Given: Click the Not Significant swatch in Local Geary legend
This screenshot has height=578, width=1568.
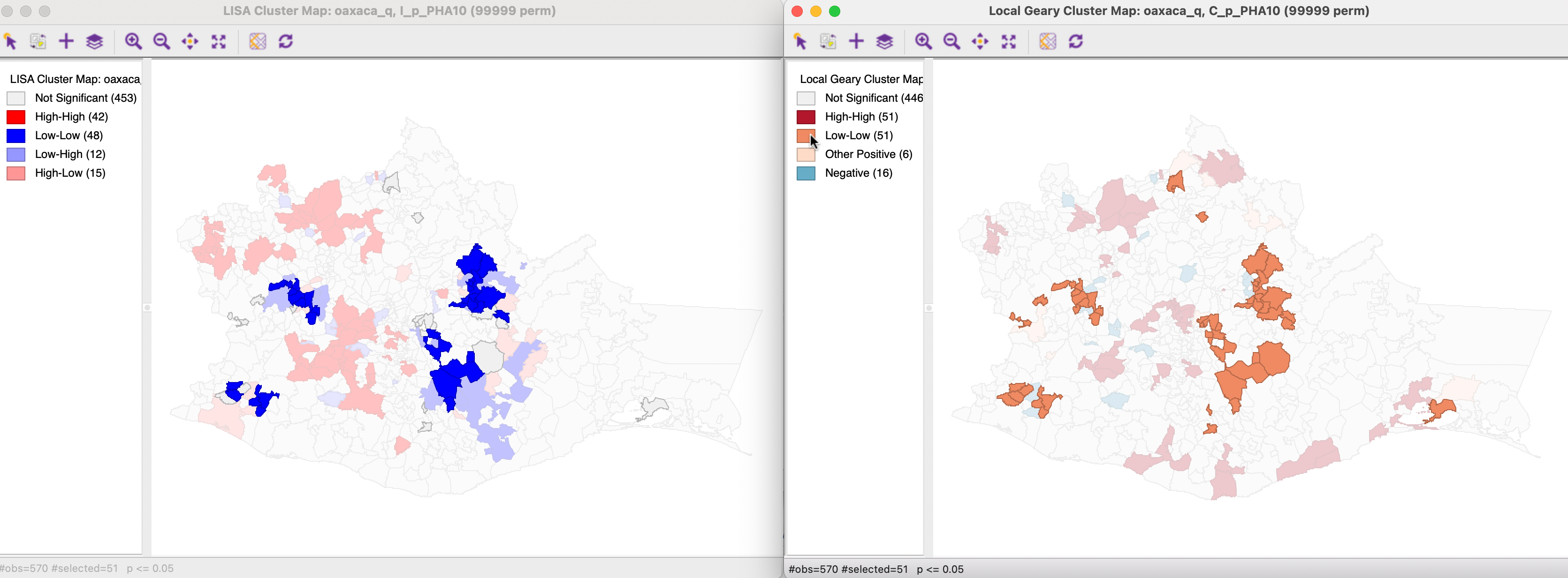Looking at the screenshot, I should [x=806, y=98].
